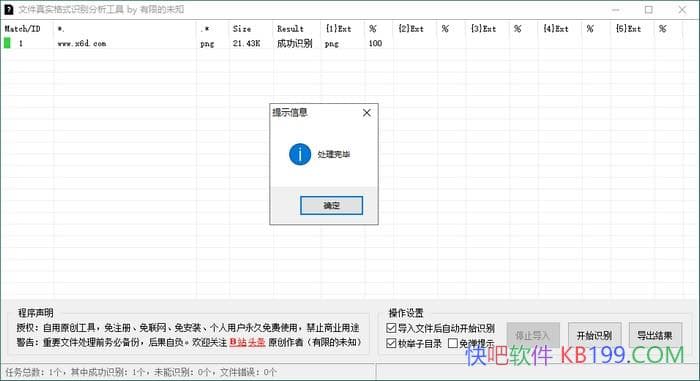700x381 pixels.
Task: Maximize the main application window
Action: click(649, 9)
